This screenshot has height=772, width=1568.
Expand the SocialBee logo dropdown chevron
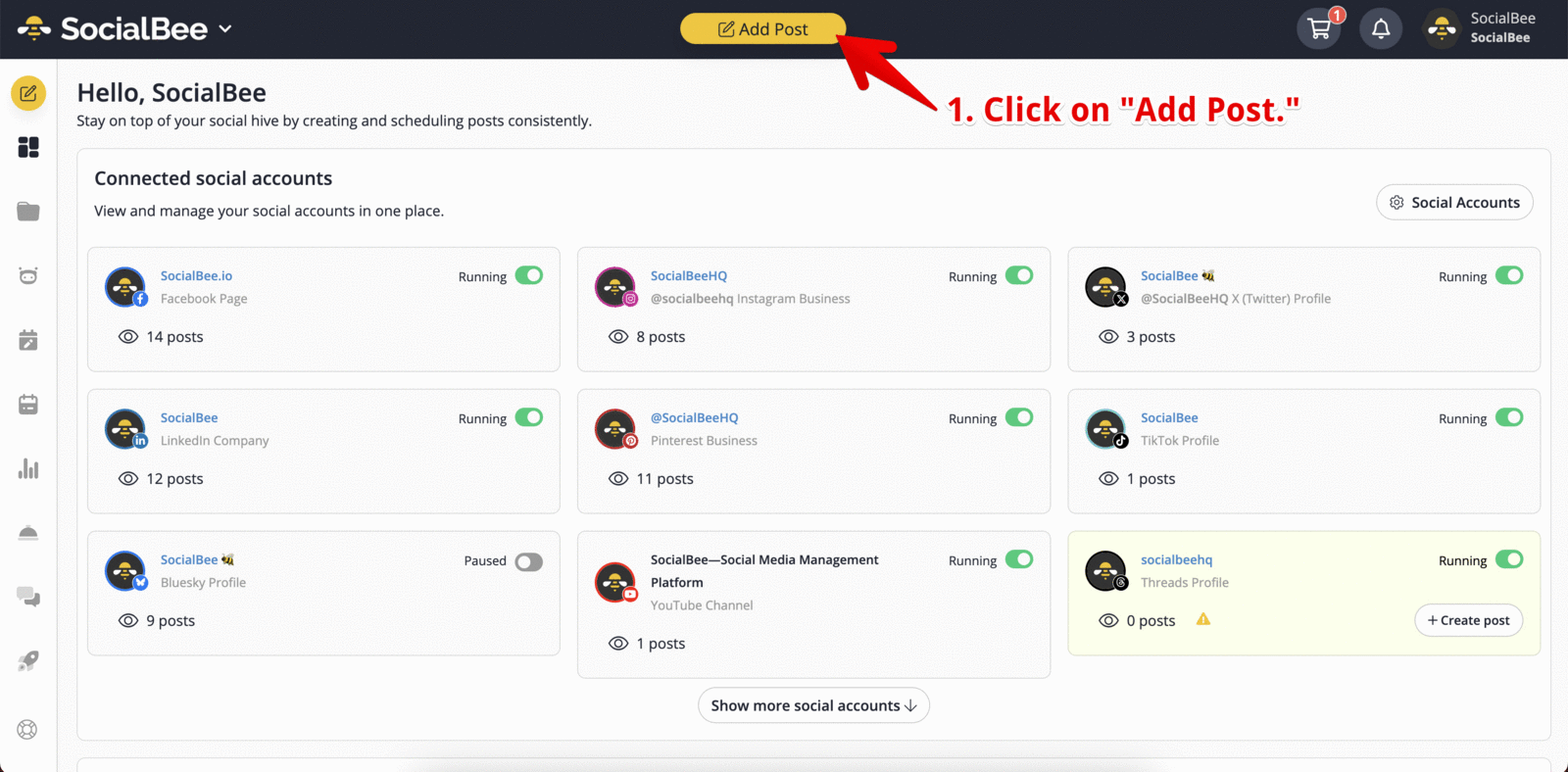225,29
